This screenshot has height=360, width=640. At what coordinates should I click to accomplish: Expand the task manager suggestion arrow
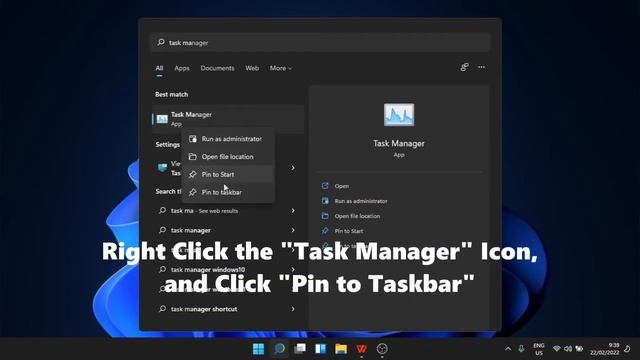293,230
